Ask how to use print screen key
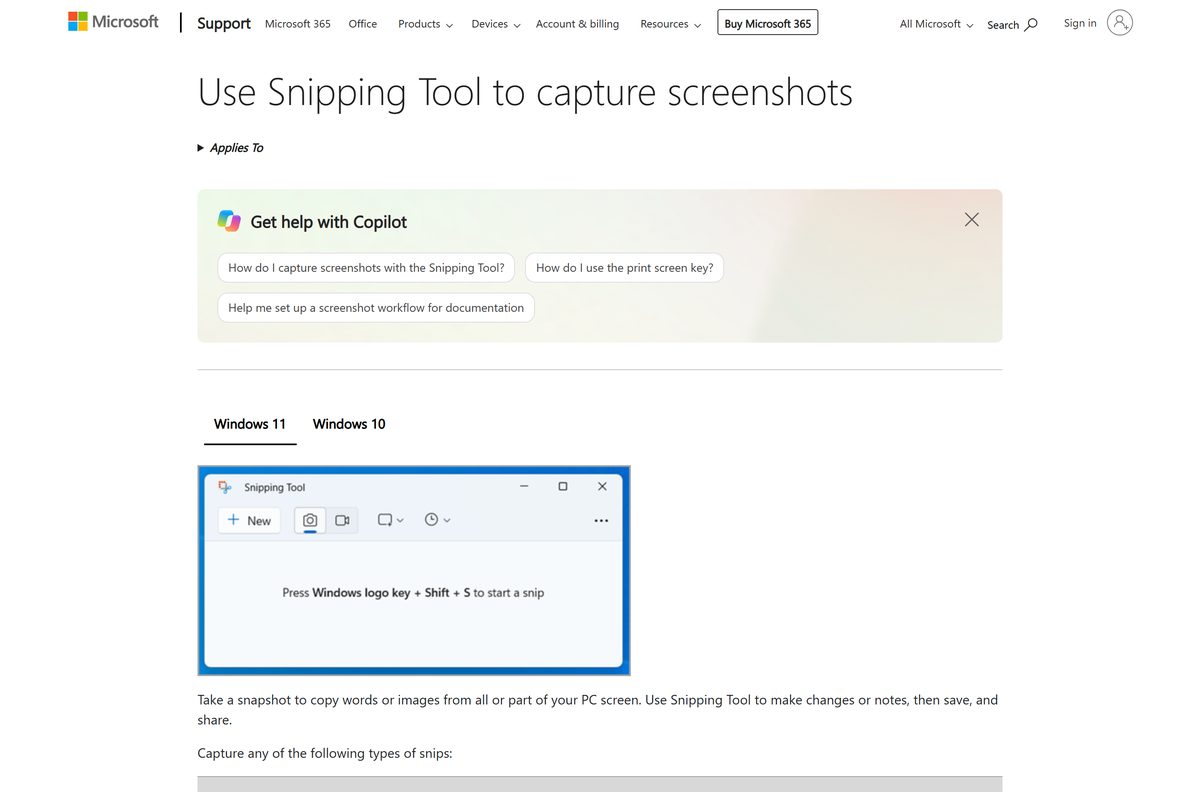The width and height of the screenshot is (1200, 792). pyautogui.click(x=625, y=268)
